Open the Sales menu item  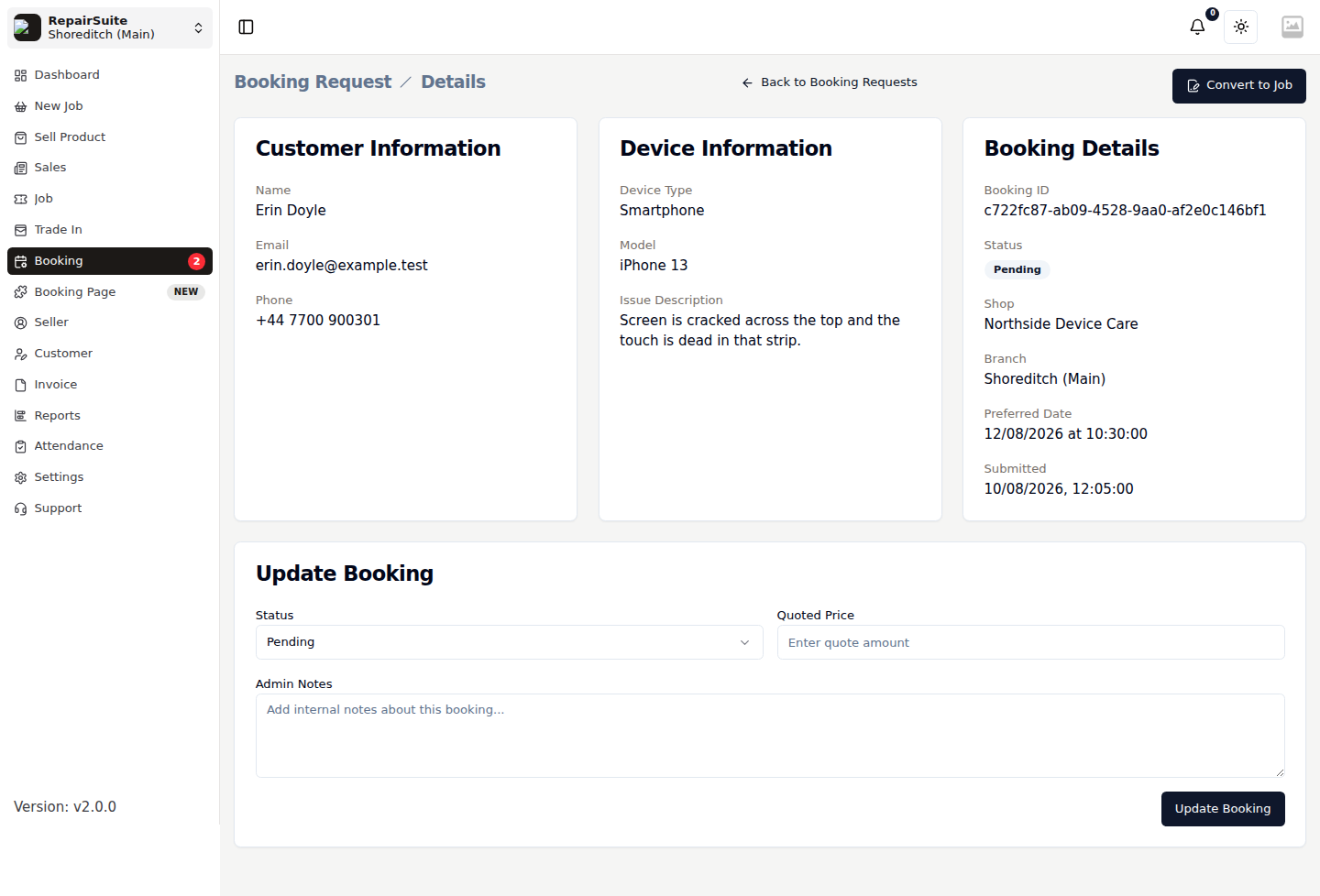[110, 168]
